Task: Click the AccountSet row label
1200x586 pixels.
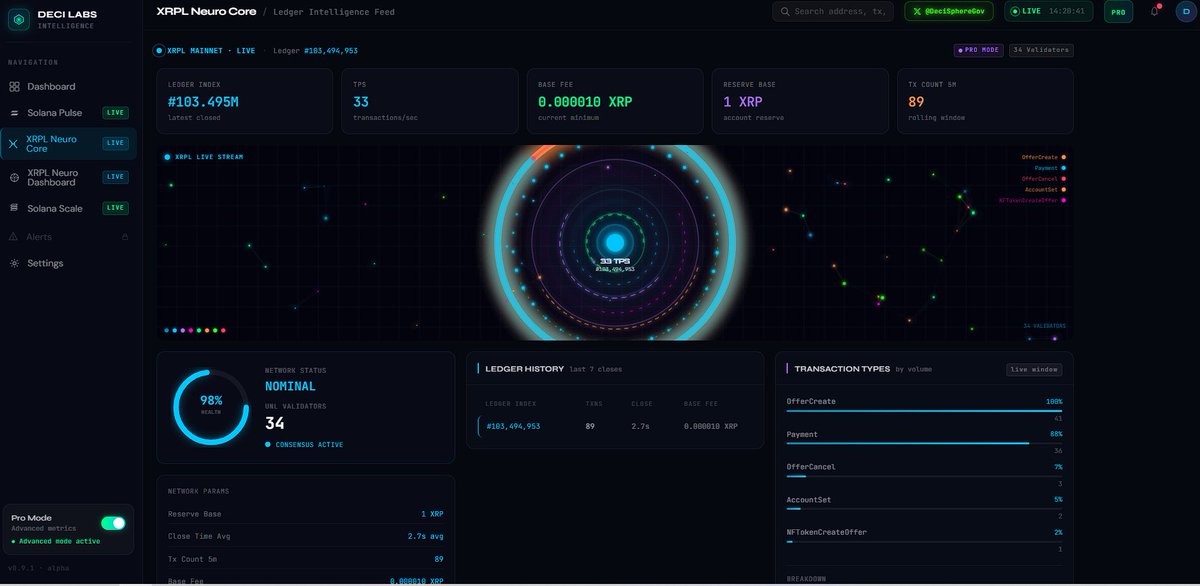Action: click(x=811, y=499)
